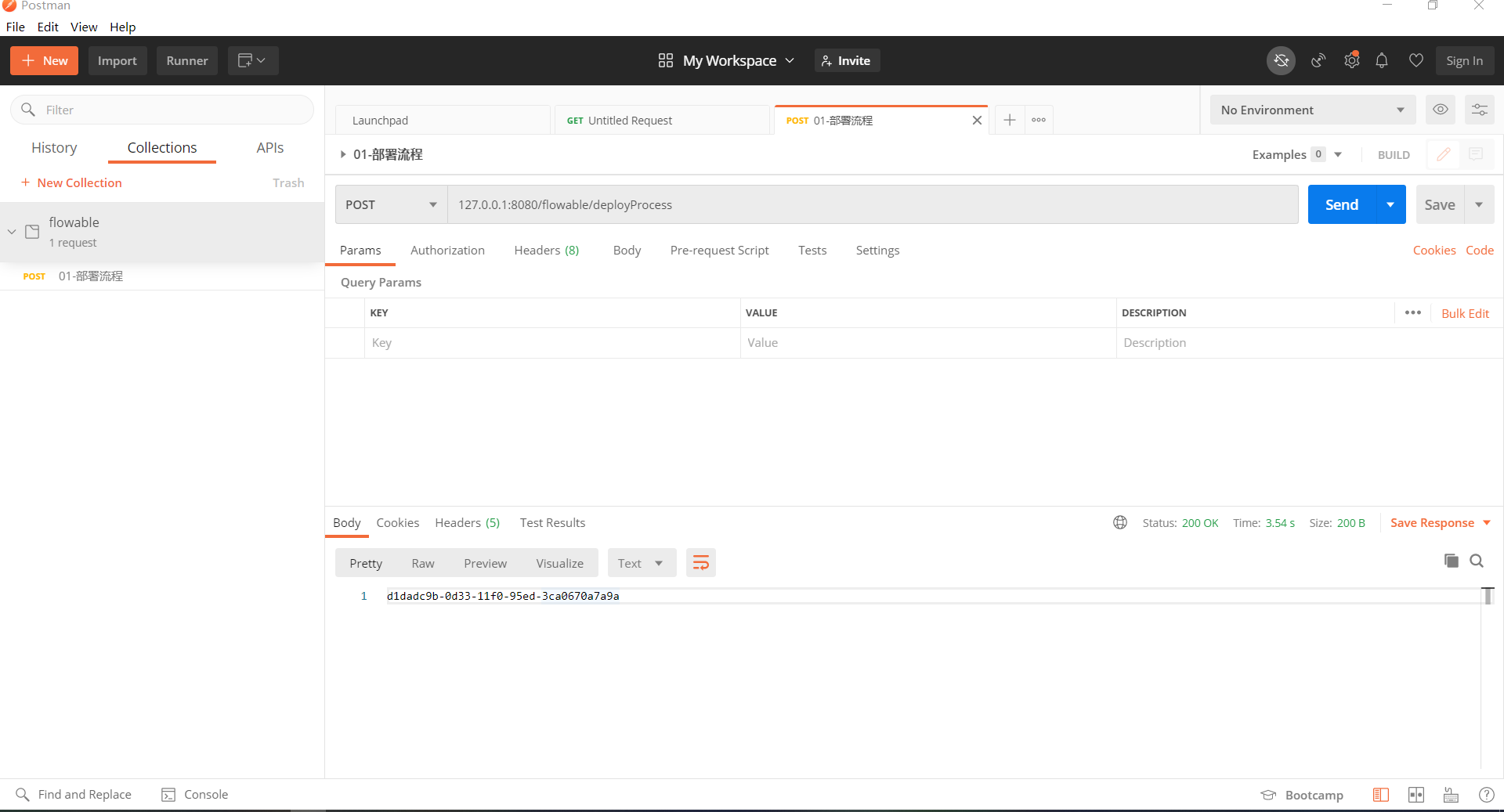Click the response body scrollbar handle
The image size is (1504, 812).
pos(1488,596)
